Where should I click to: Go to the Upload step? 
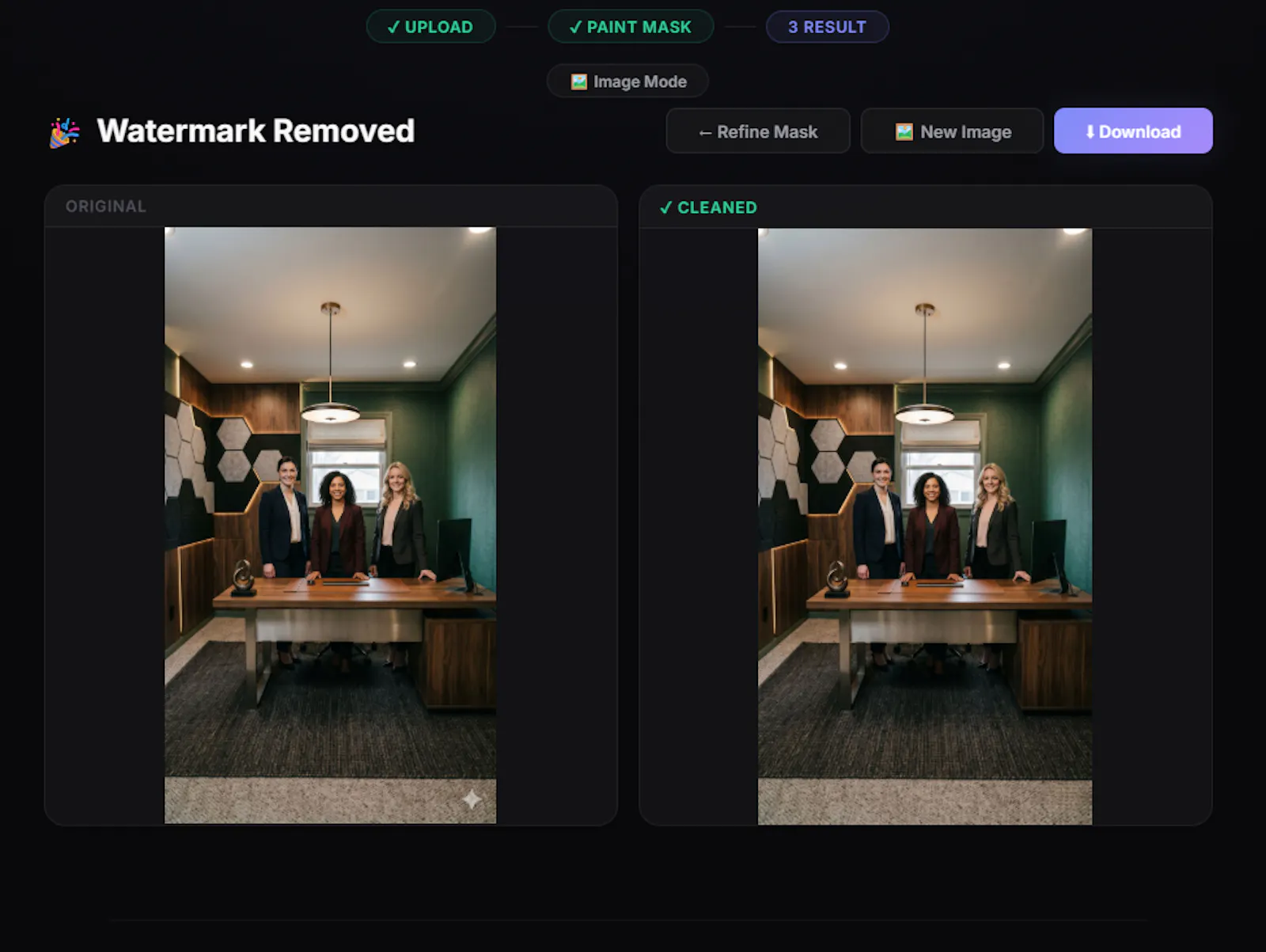(x=430, y=27)
